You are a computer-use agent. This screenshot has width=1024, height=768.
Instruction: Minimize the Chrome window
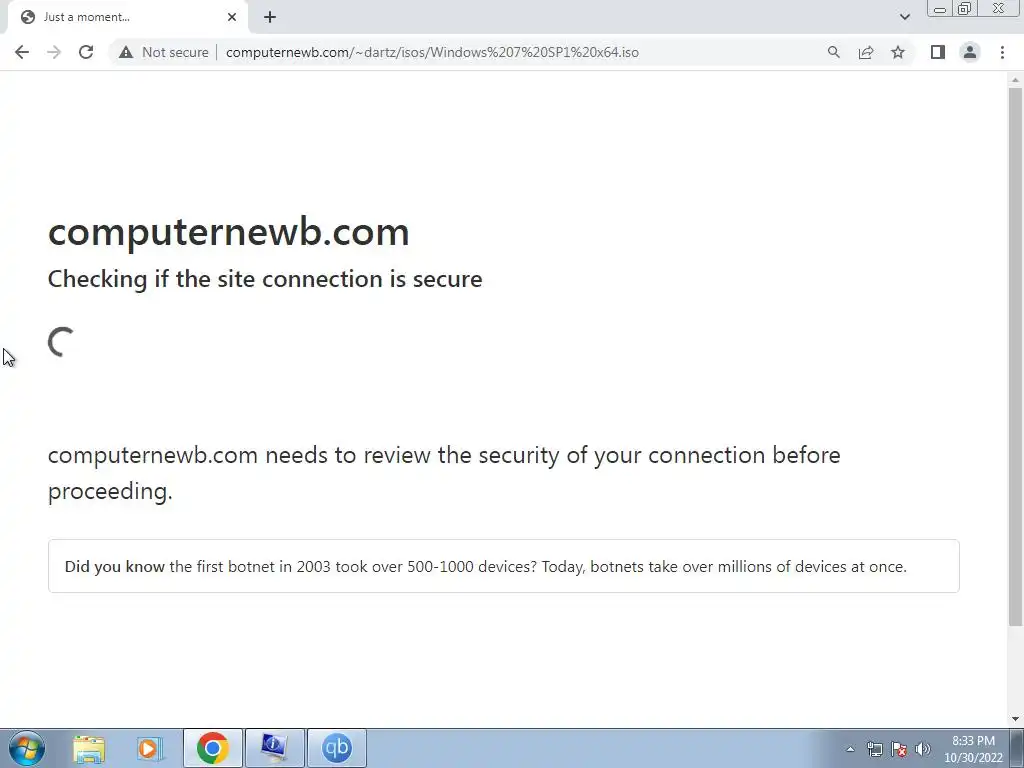940,9
